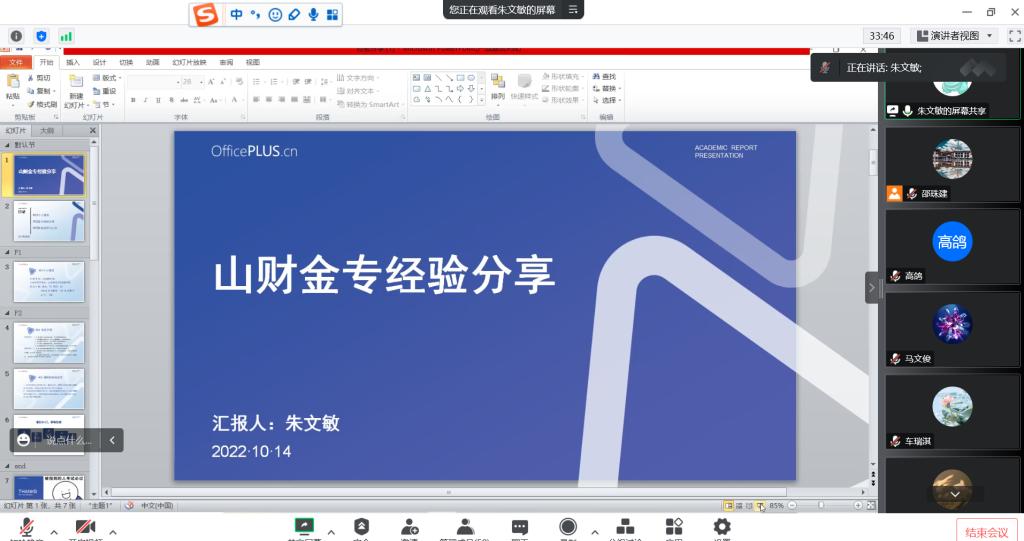
Task: Open the 演讲者视图 view dropdown
Action: [x=956, y=35]
